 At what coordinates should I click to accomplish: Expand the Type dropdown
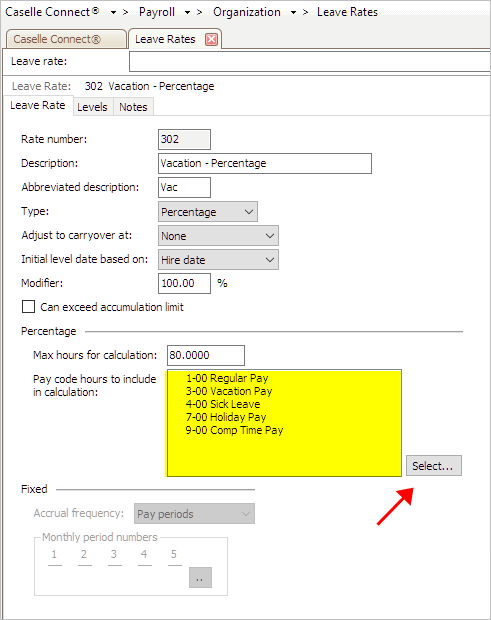(208, 212)
